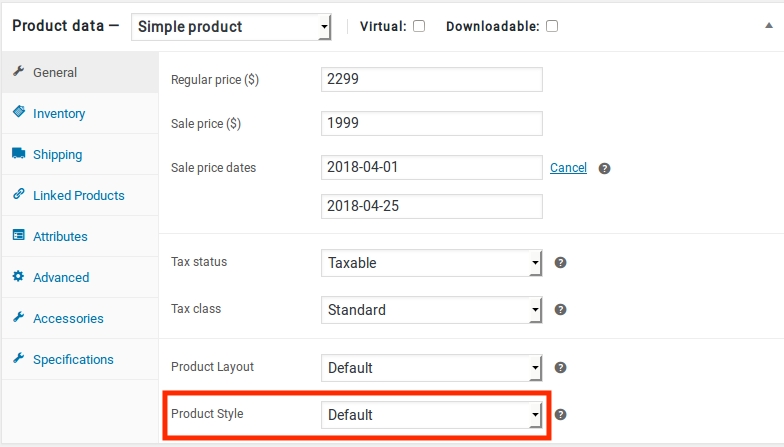Click the help icon next to Tax class
The height and width of the screenshot is (447, 784).
(560, 310)
